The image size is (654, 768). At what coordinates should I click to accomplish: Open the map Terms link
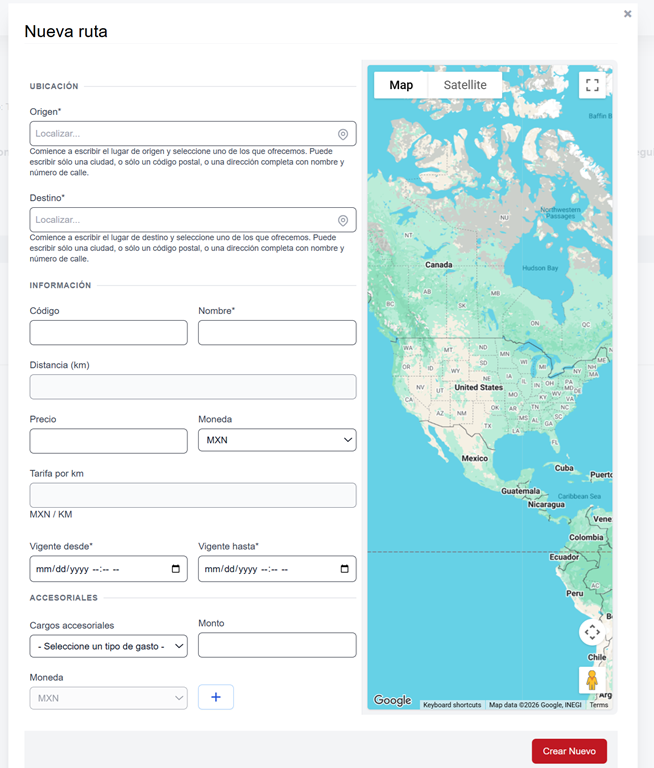[599, 705]
